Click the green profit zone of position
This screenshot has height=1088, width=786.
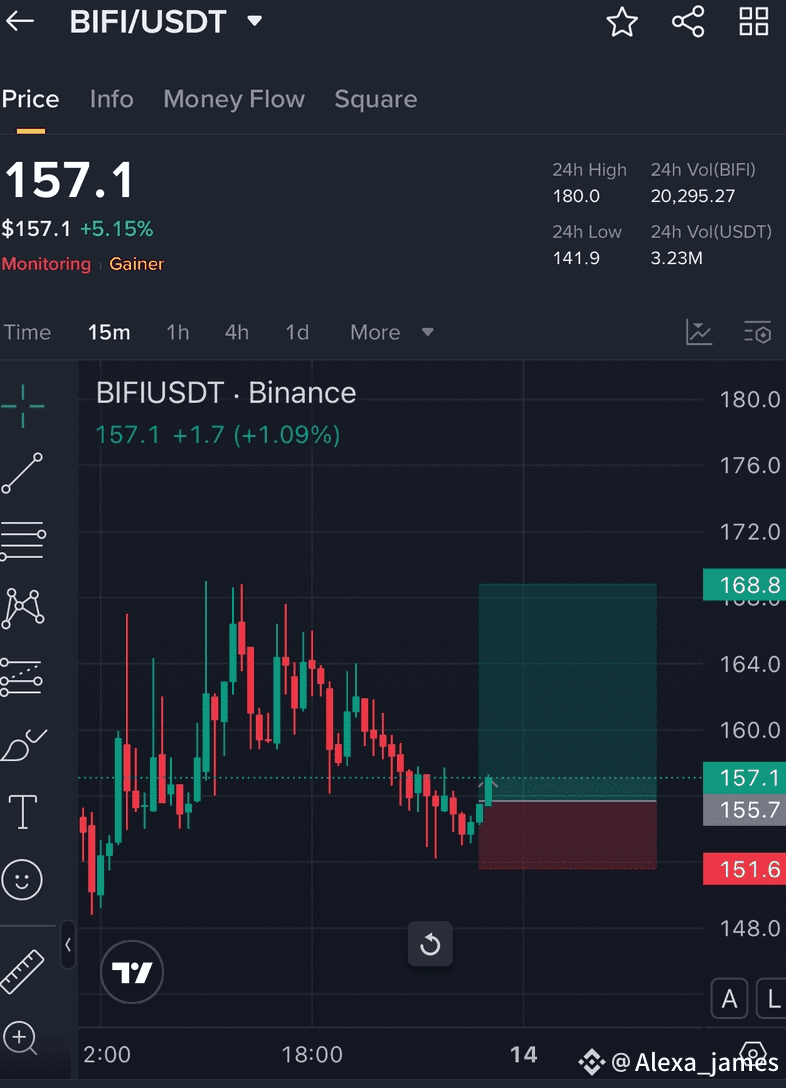point(567,692)
